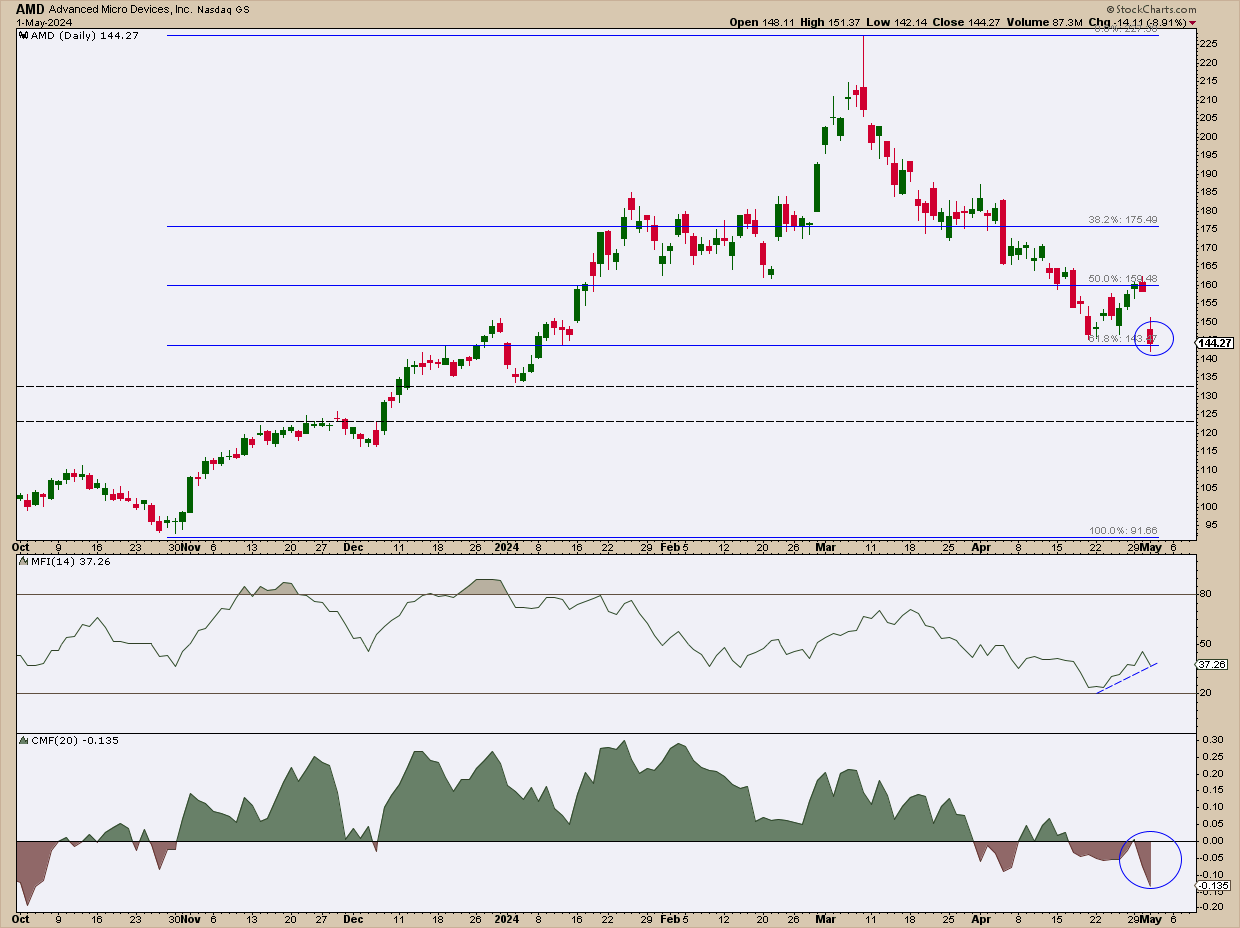Click the 100.0%: 91.66 Fibonacci label
The image size is (1240, 928).
pos(1122,531)
